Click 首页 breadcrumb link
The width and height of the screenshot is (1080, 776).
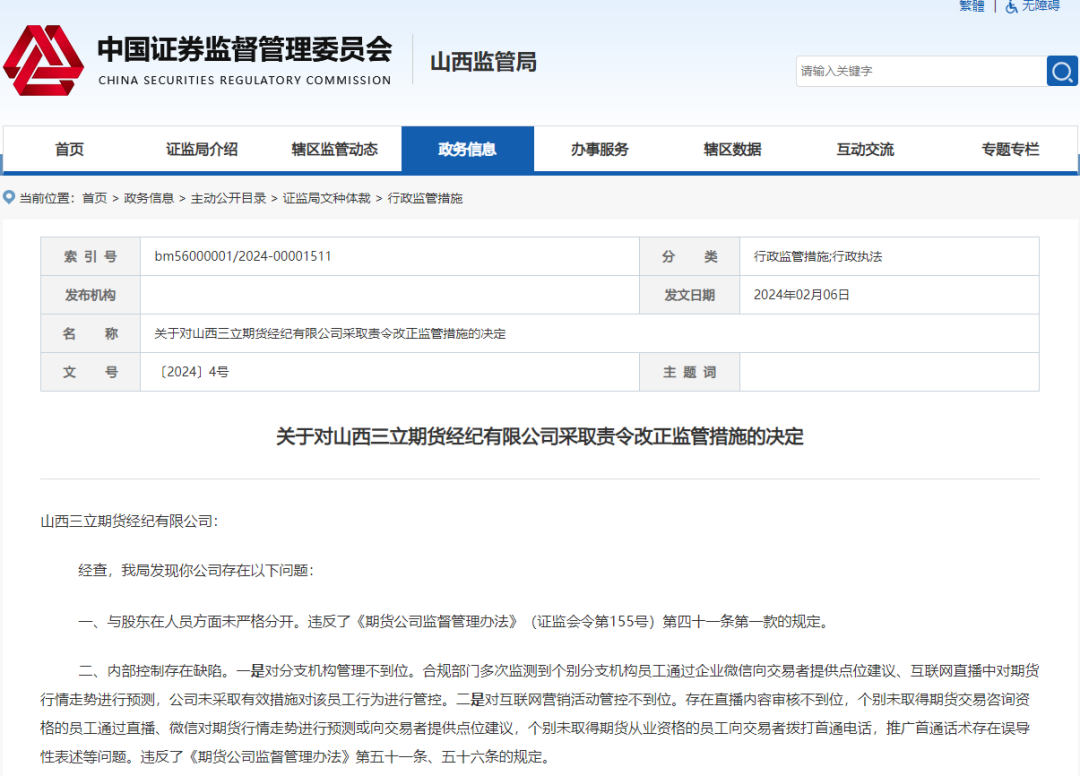pos(94,198)
